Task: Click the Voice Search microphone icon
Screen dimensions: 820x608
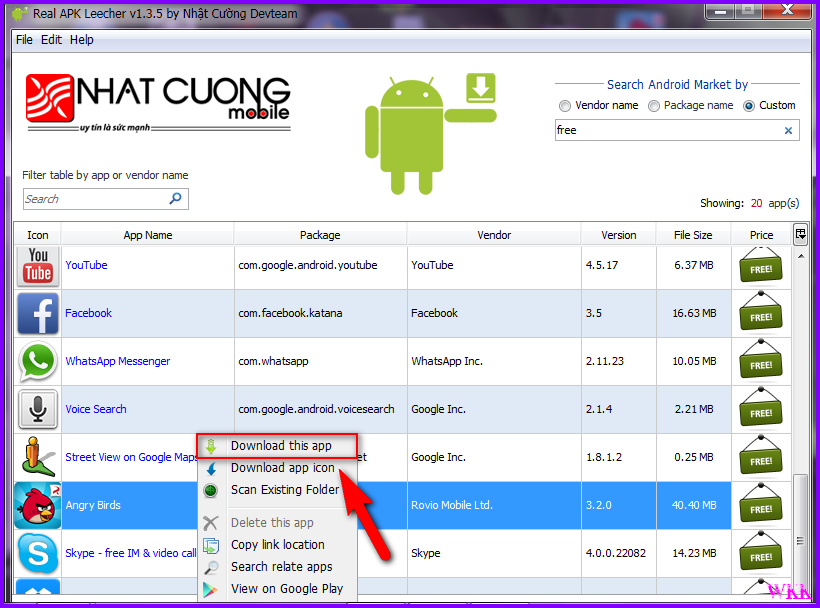Action: click(38, 409)
